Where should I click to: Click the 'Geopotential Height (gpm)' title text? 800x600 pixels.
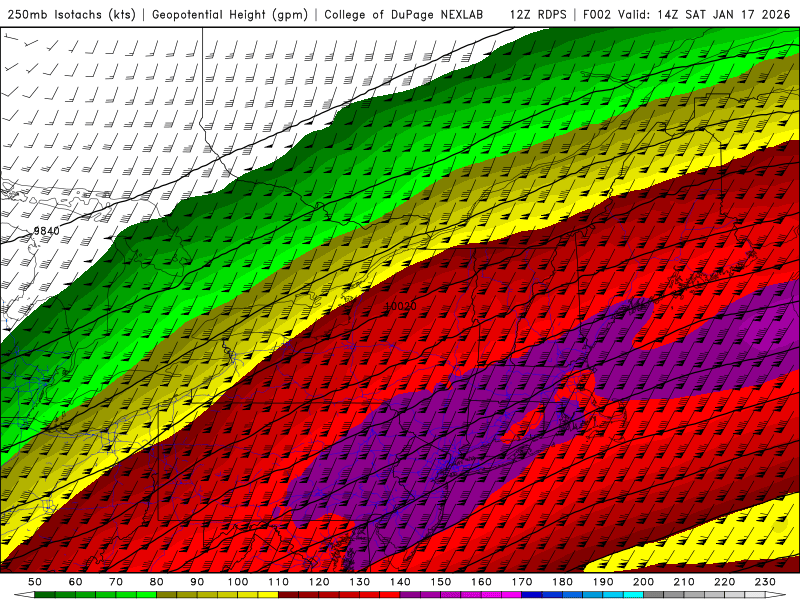click(x=230, y=15)
